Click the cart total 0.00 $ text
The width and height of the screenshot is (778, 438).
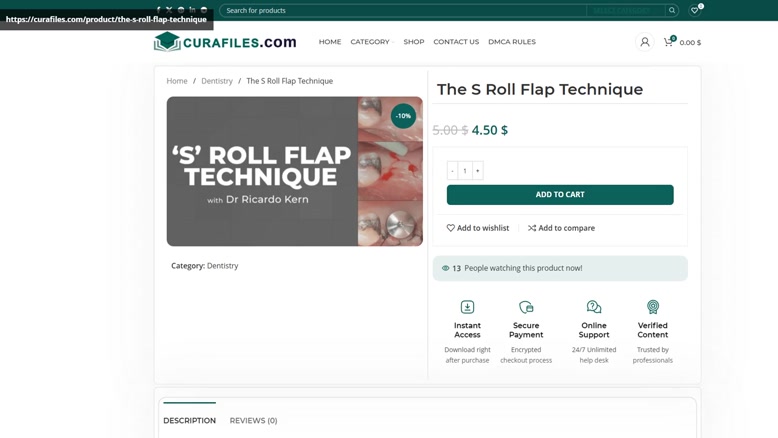click(690, 43)
